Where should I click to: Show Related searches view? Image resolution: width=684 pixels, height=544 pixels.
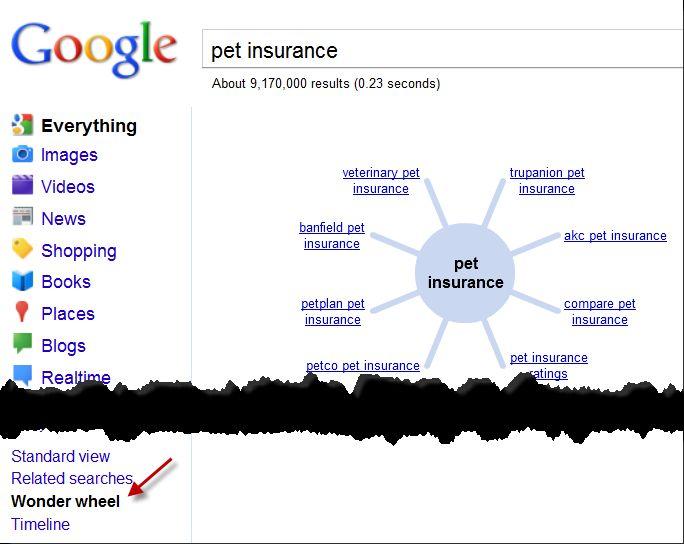point(71,478)
